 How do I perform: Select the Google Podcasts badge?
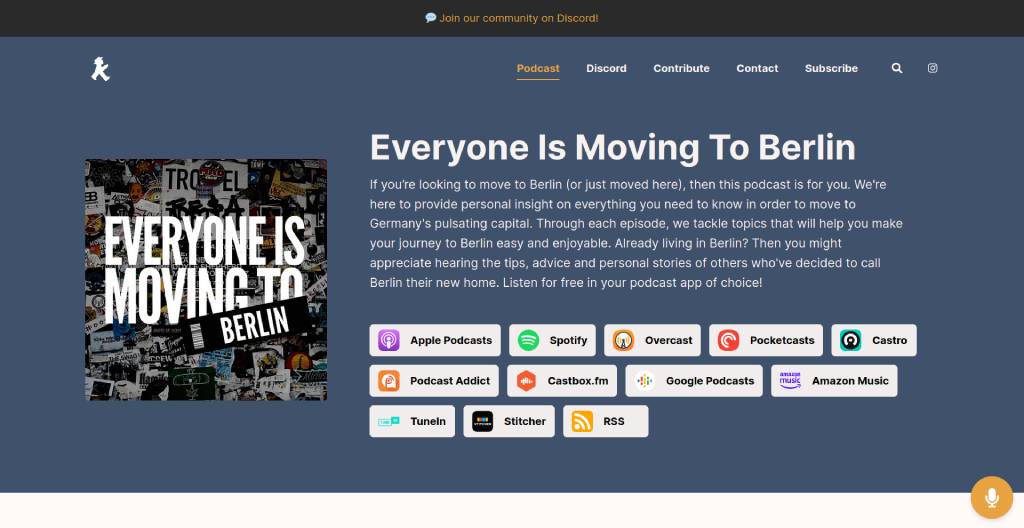tap(694, 381)
